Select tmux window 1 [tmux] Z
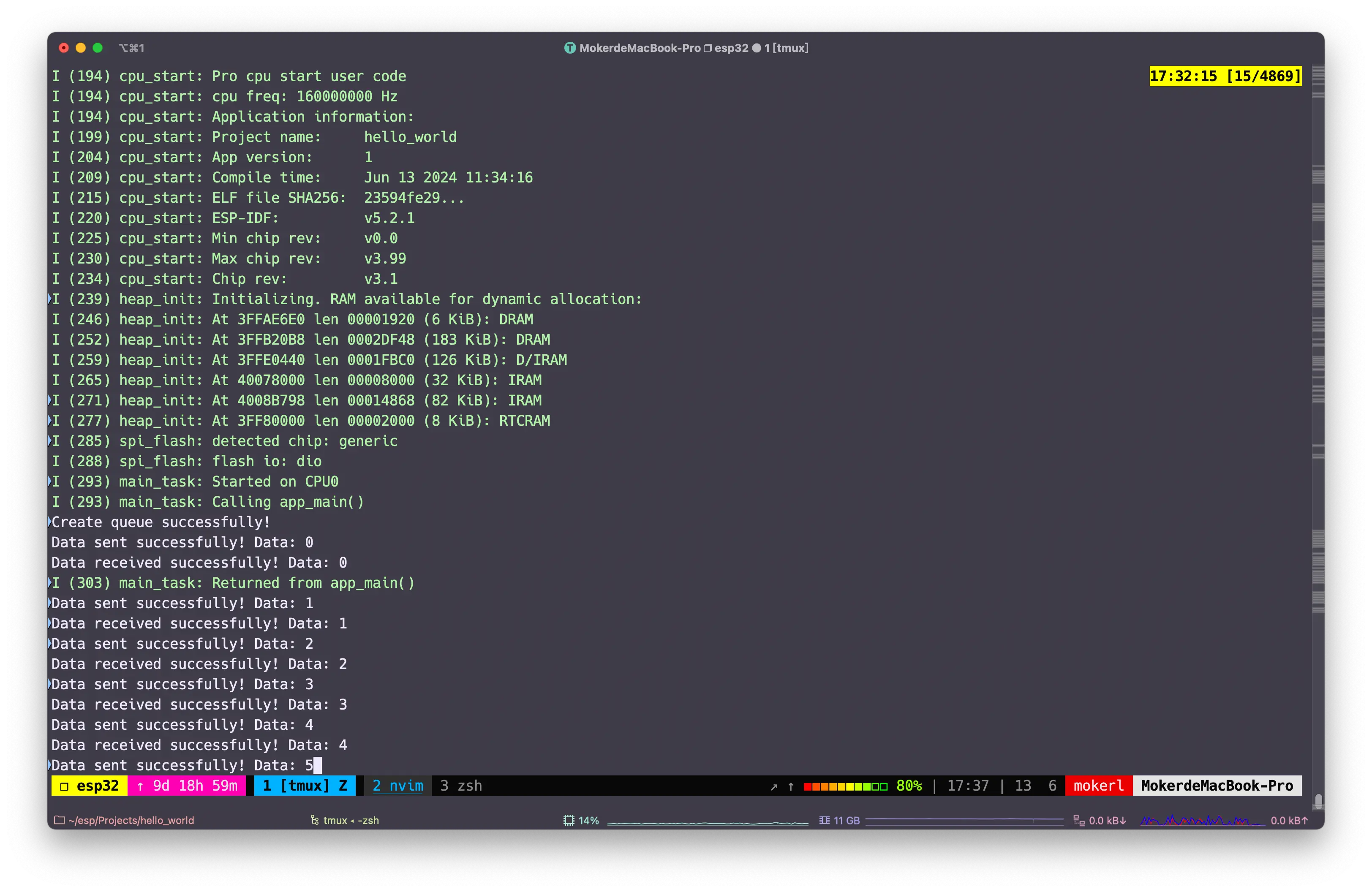1372x892 pixels. coord(305,786)
